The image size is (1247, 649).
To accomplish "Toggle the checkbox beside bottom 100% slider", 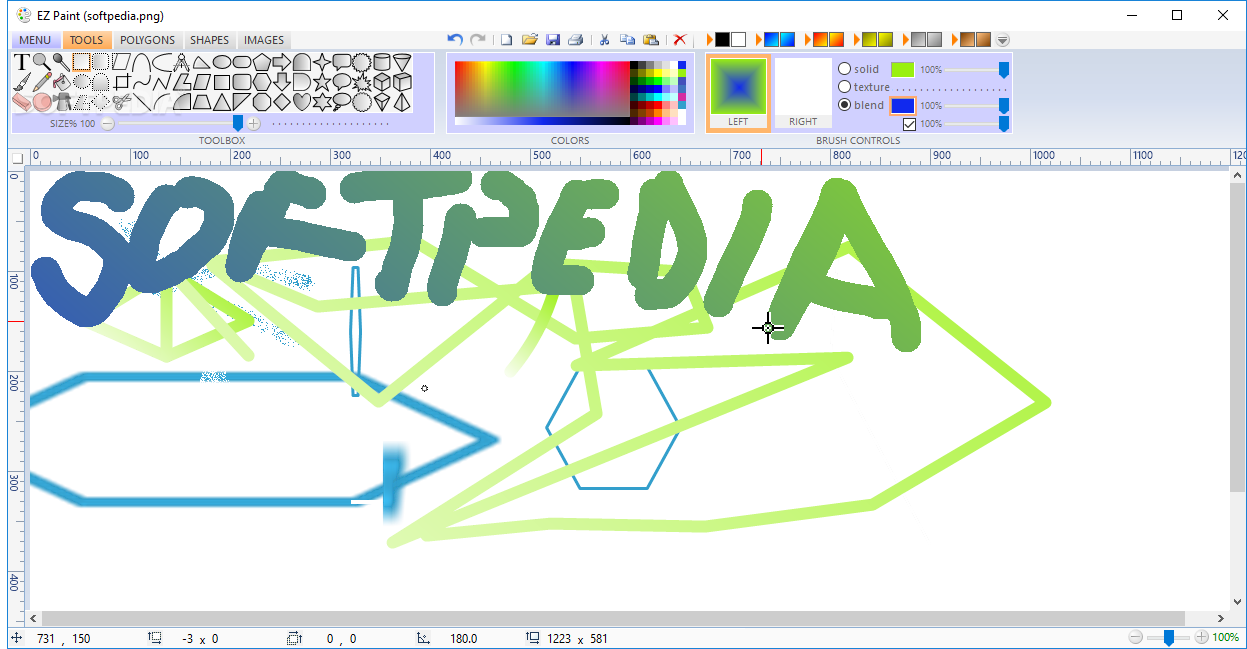I will pos(909,124).
